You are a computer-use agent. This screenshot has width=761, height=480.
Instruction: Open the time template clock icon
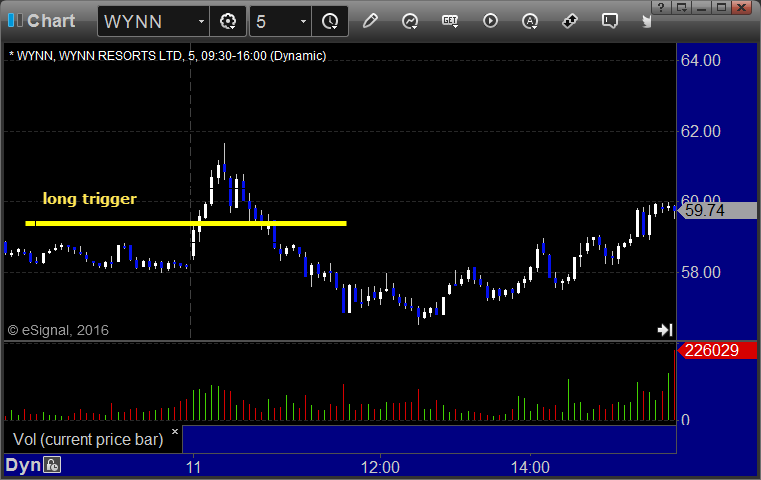(330, 21)
